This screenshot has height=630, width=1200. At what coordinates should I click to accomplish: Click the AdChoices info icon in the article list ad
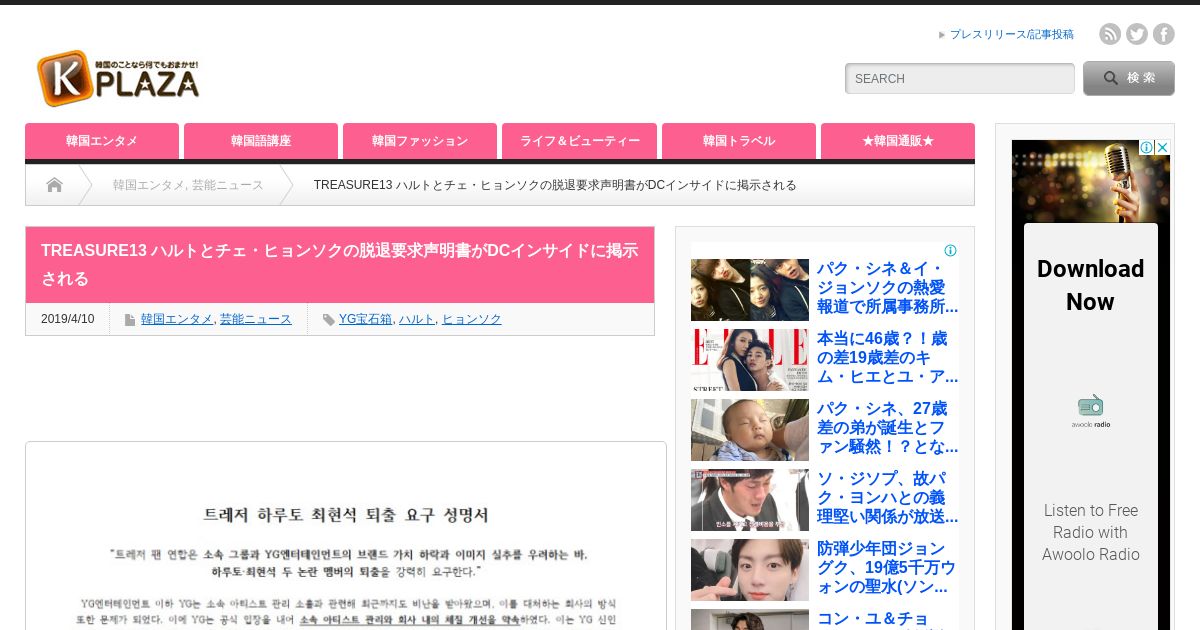pos(951,251)
